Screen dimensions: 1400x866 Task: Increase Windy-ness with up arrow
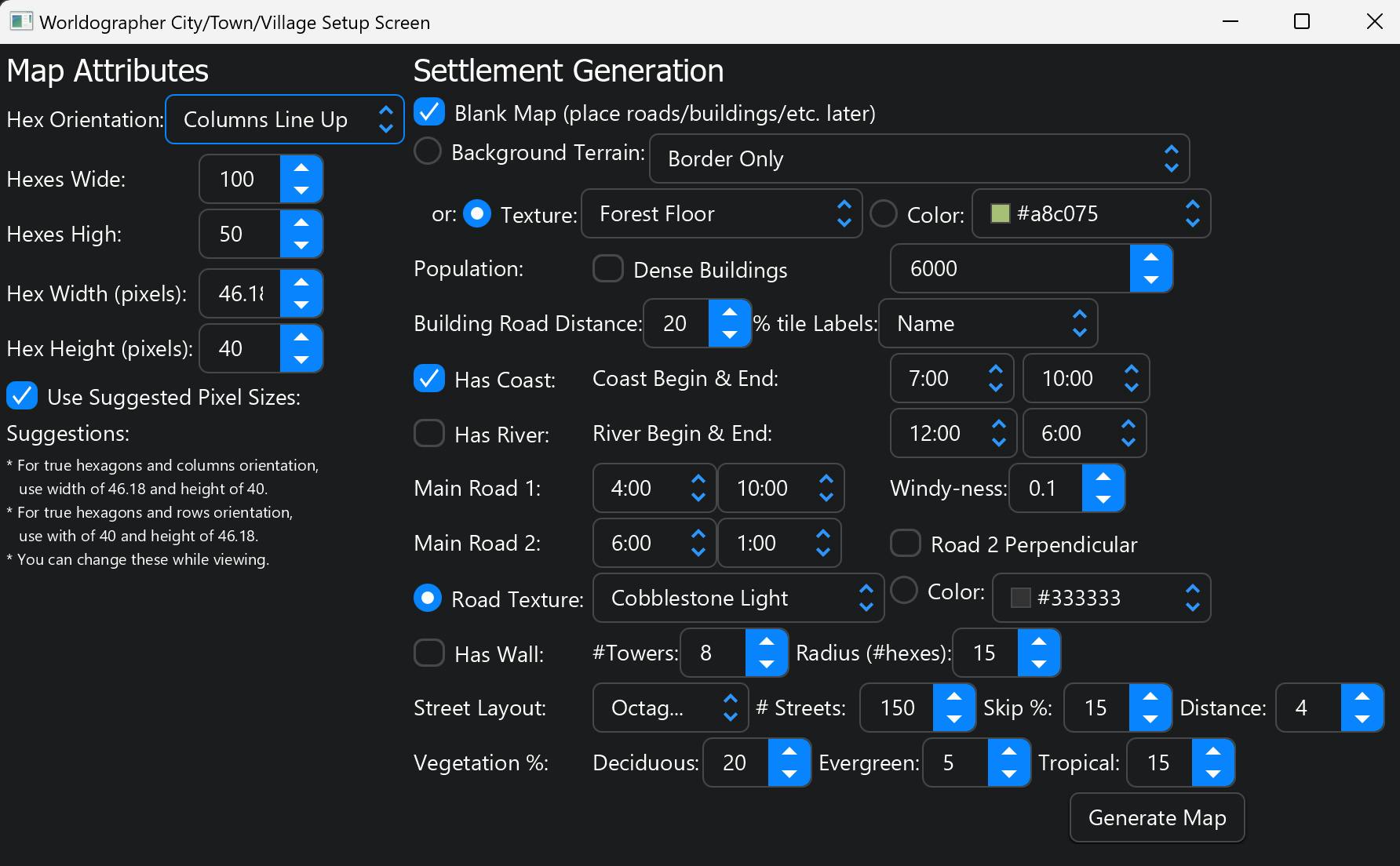click(1103, 477)
